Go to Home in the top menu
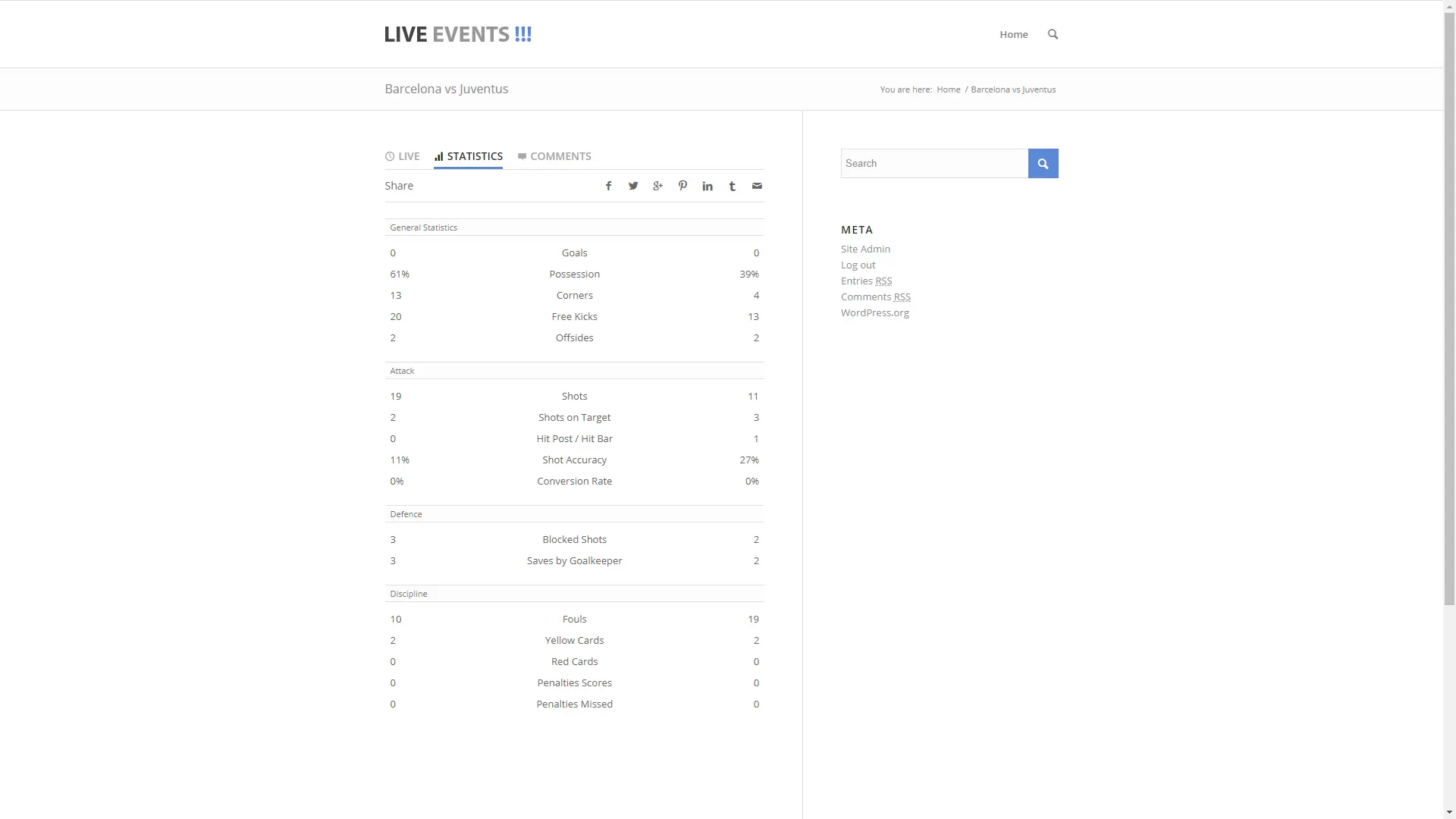1456x819 pixels. pyautogui.click(x=1013, y=34)
